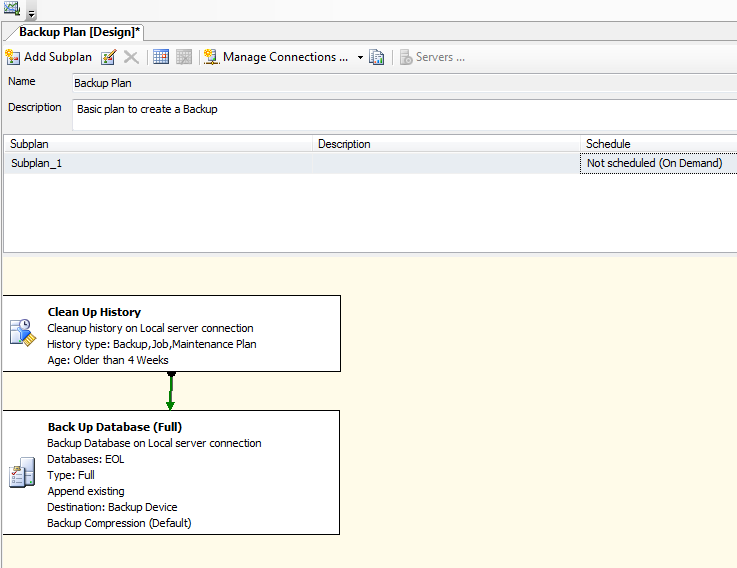
Task: Click the Remove Schedule grayed calendar icon
Action: [x=184, y=57]
